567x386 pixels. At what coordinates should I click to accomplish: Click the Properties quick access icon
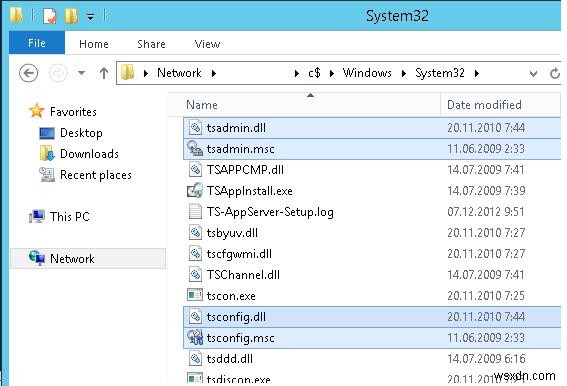(50, 16)
